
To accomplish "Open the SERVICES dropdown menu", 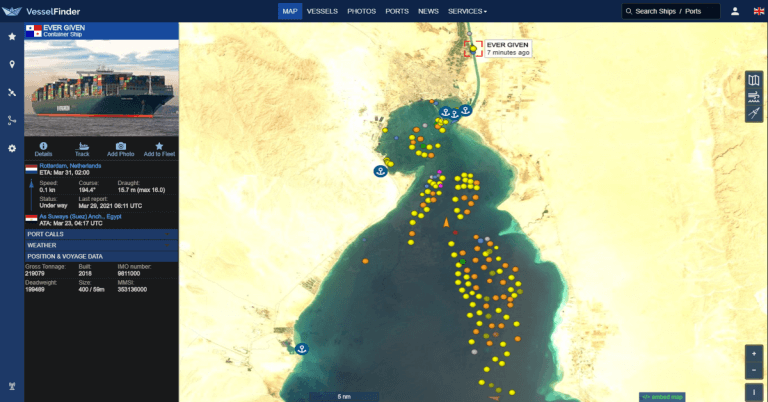I will (467, 11).
